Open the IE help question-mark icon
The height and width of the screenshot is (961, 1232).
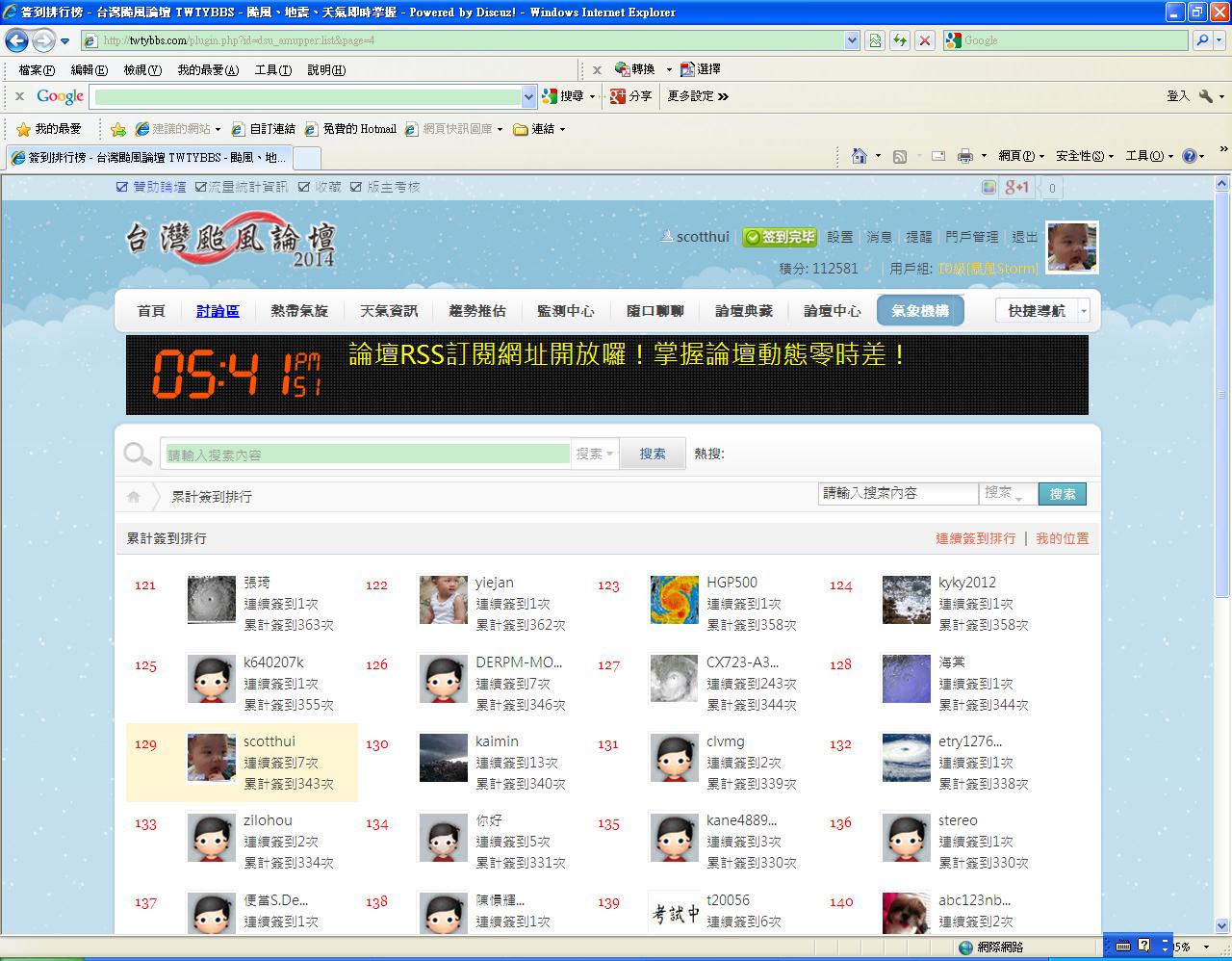(1190, 156)
